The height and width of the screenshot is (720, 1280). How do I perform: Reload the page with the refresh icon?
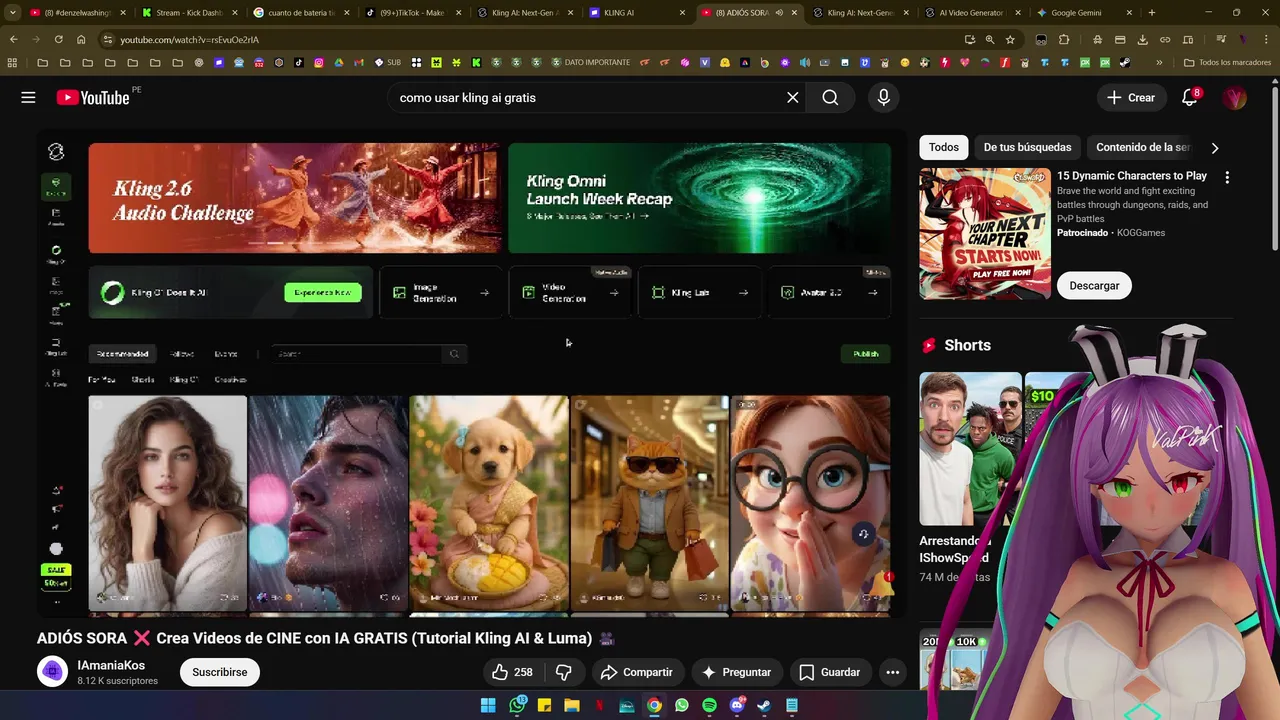click(x=58, y=39)
